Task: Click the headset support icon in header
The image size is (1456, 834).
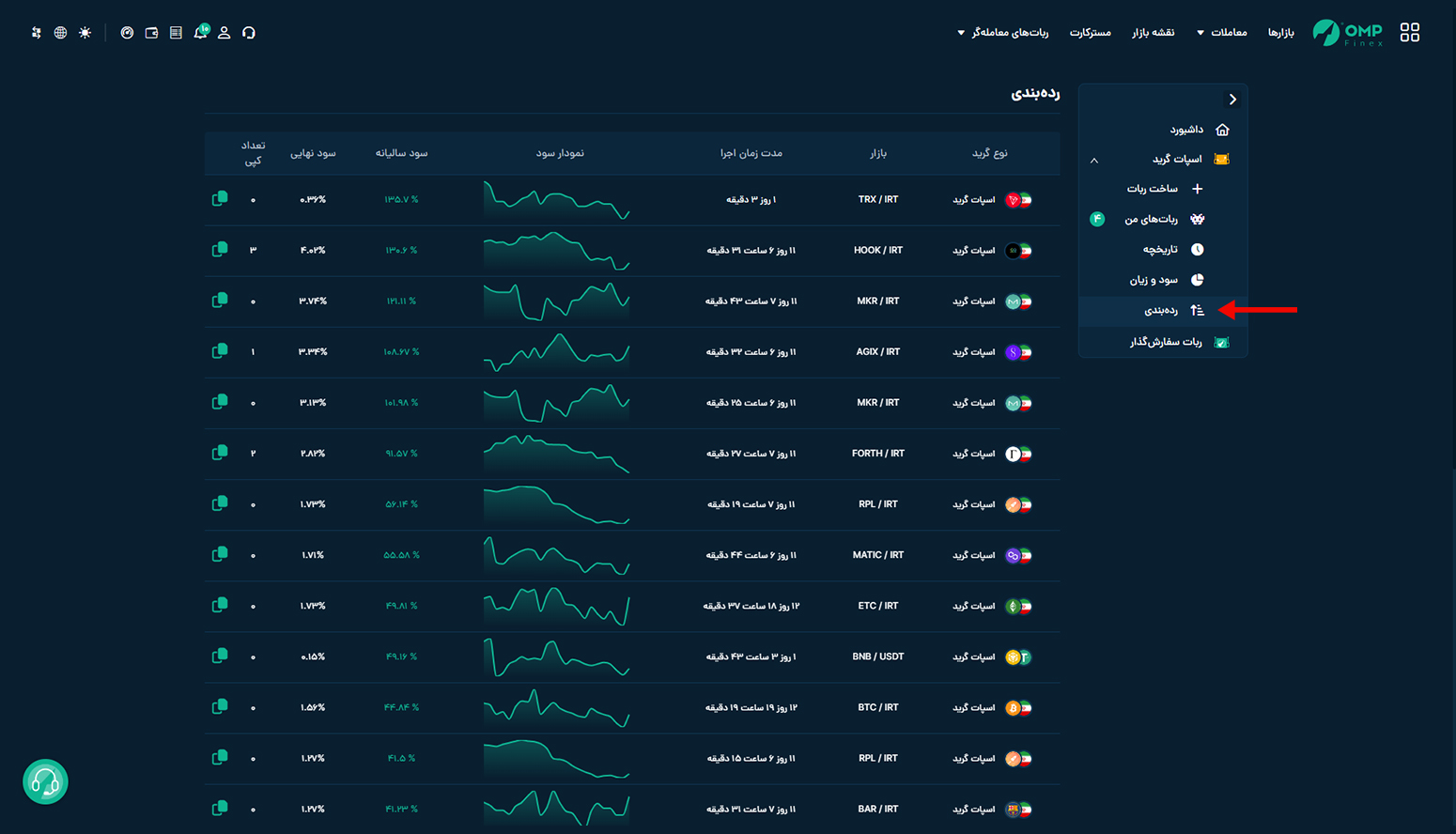Action: (x=249, y=33)
